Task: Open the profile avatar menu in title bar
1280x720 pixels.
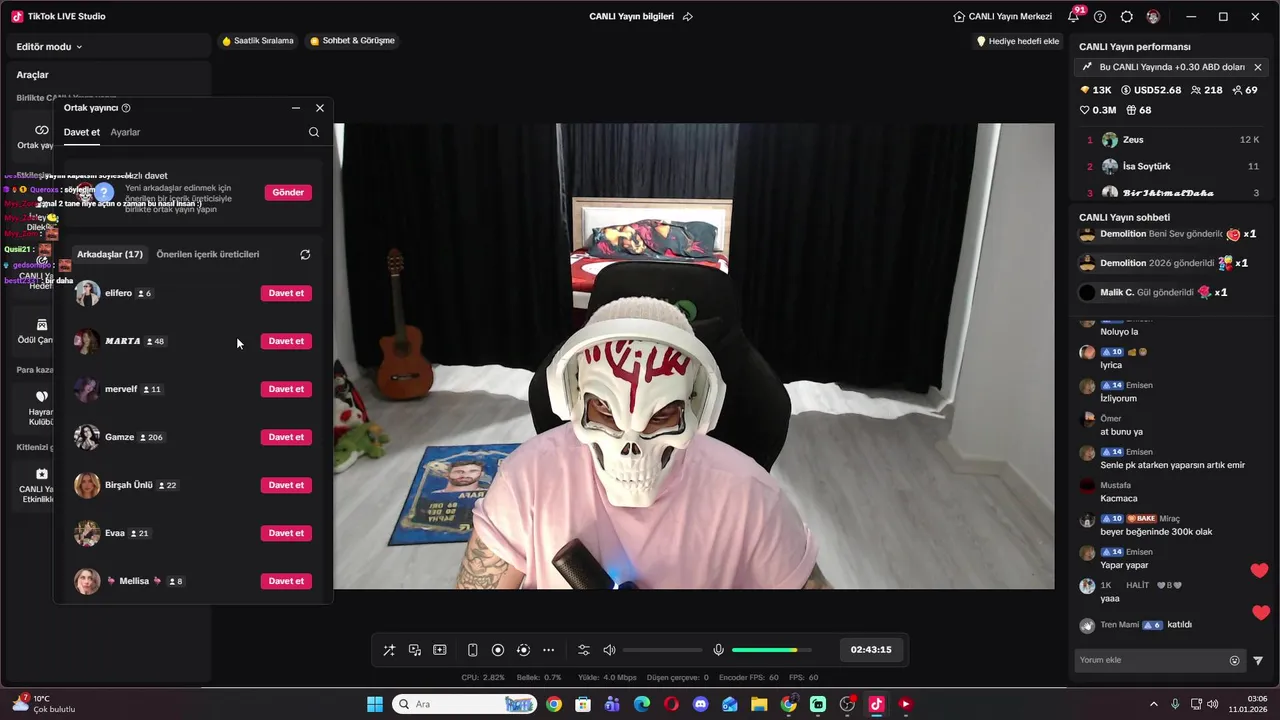Action: 1153,17
